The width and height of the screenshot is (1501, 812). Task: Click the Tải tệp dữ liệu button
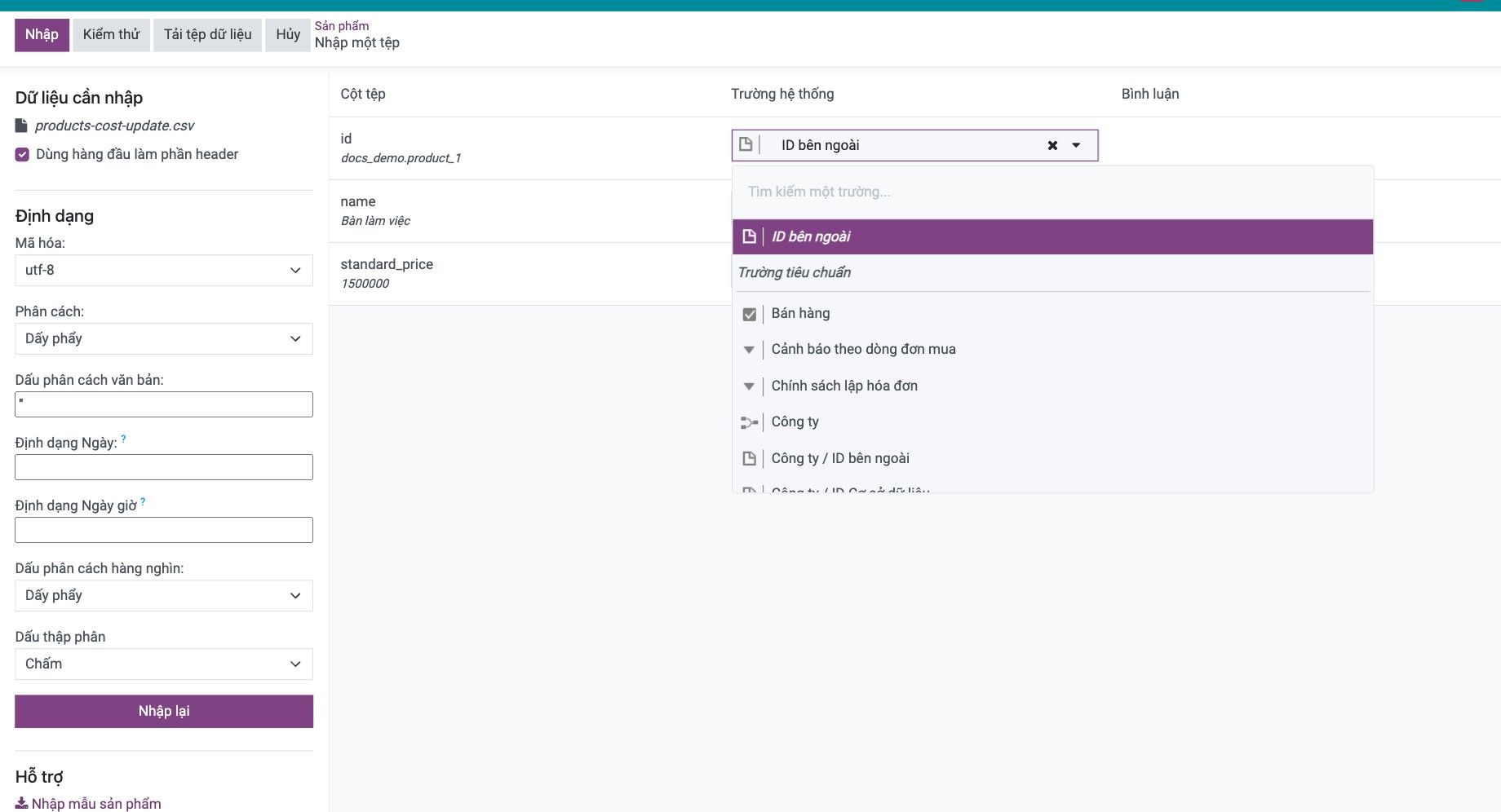(207, 35)
